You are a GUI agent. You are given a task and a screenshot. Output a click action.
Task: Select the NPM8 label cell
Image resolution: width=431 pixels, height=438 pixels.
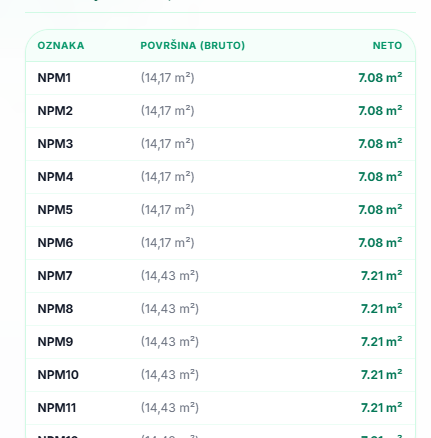point(55,309)
